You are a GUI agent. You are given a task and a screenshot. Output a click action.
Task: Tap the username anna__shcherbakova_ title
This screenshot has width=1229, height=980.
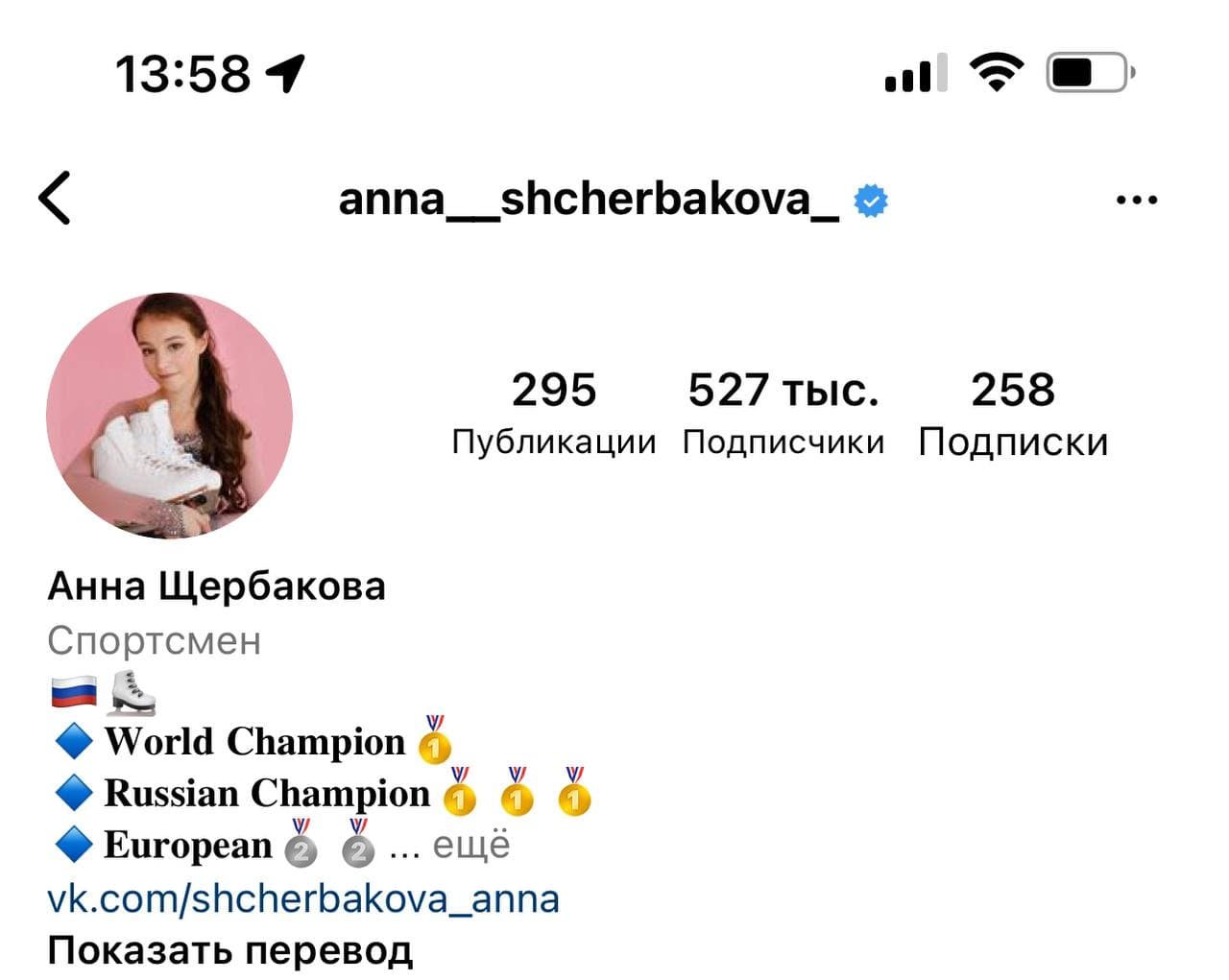click(x=589, y=200)
